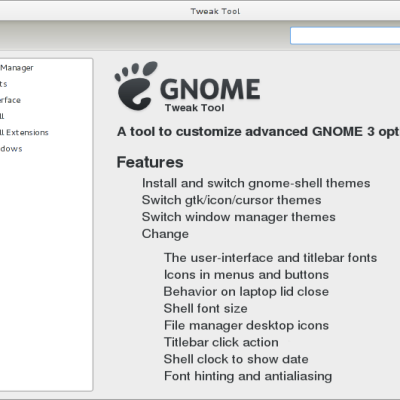
Task: Click the 'Features' heading
Action: [150, 162]
